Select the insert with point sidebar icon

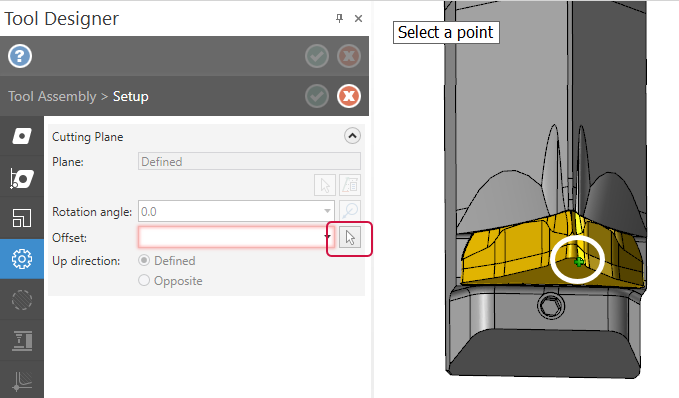pyautogui.click(x=22, y=178)
